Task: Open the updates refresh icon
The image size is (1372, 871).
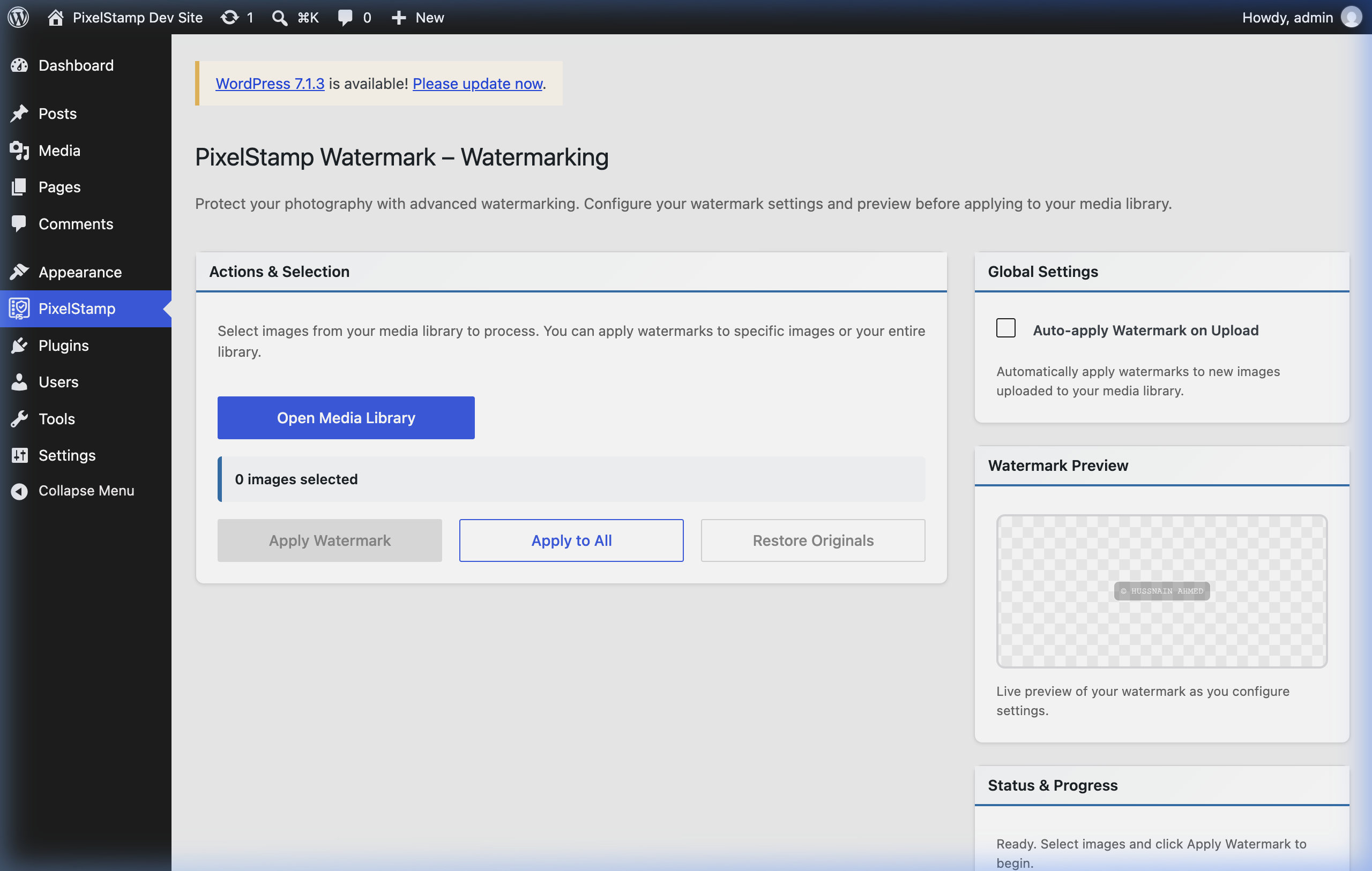Action: tap(229, 17)
